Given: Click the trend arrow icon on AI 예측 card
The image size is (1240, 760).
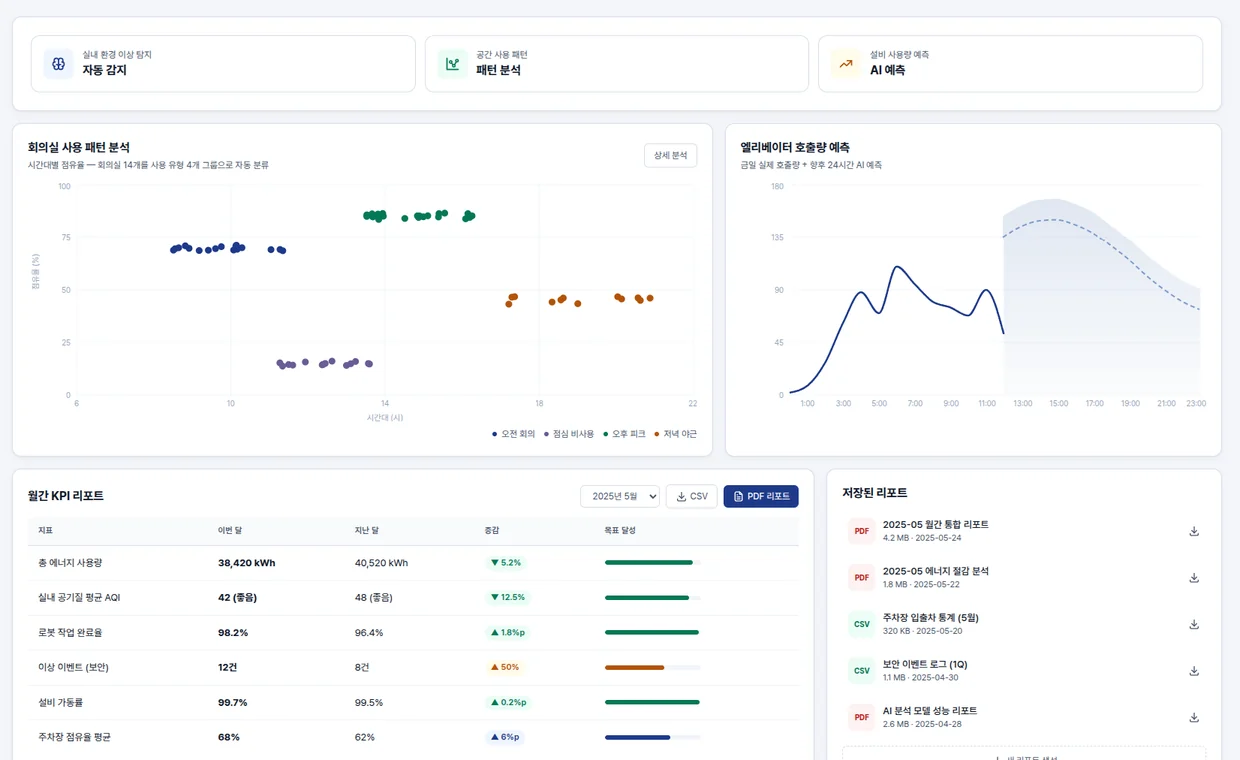Looking at the screenshot, I should click(846, 64).
